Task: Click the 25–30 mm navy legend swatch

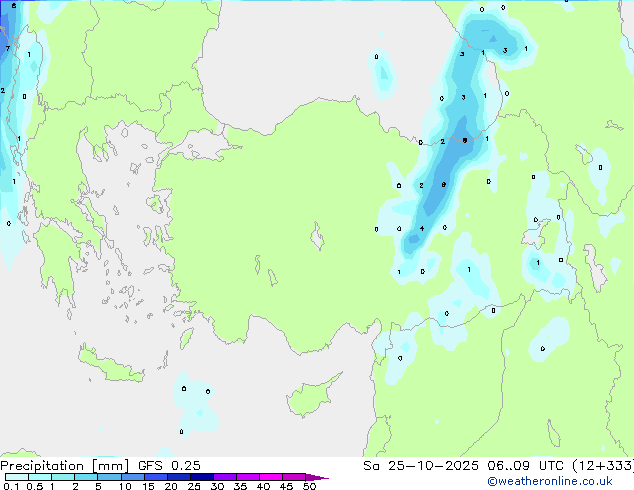Action: (x=202, y=477)
